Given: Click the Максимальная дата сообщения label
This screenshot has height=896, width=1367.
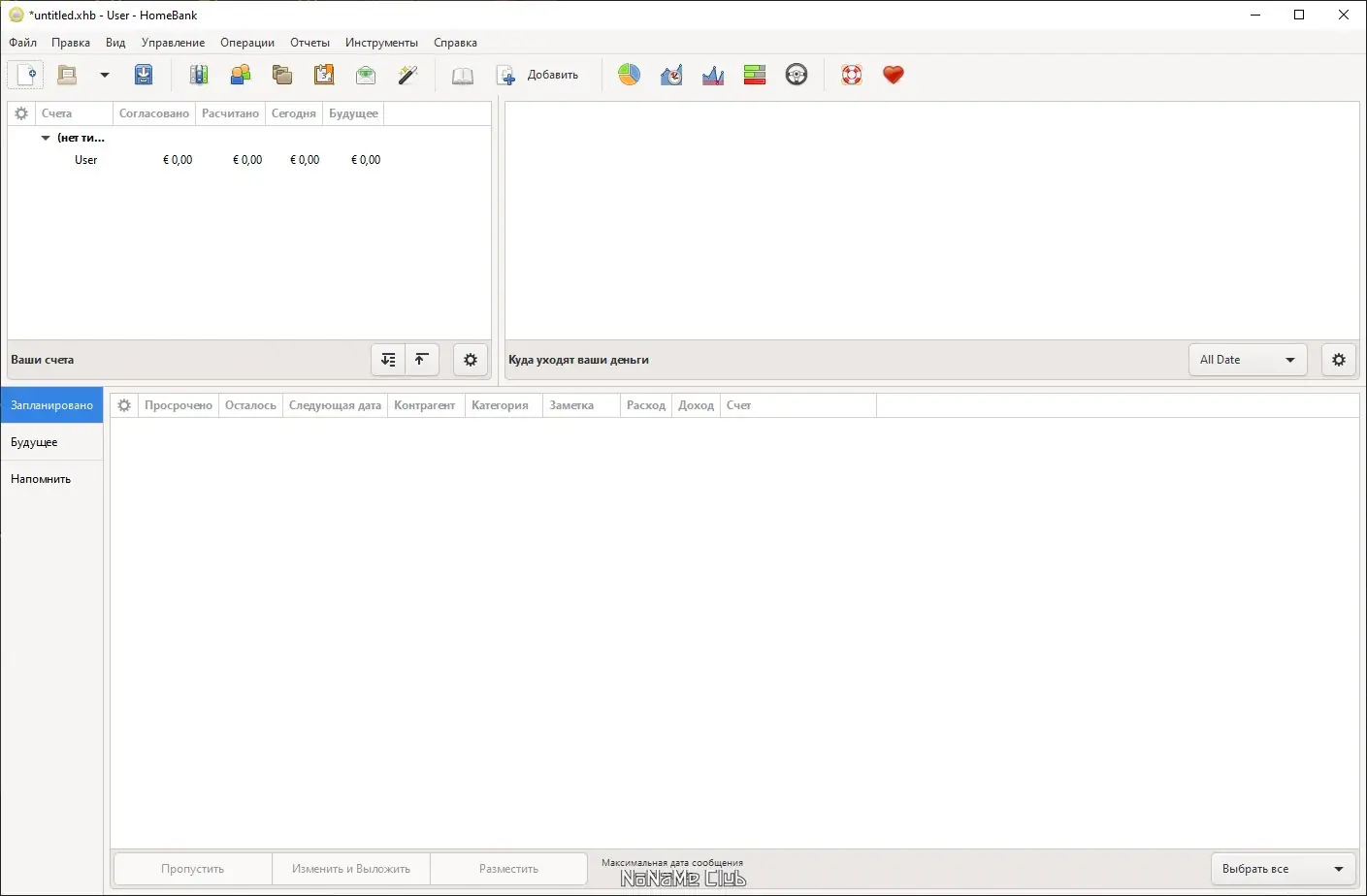Looking at the screenshot, I should pyautogui.click(x=672, y=862).
